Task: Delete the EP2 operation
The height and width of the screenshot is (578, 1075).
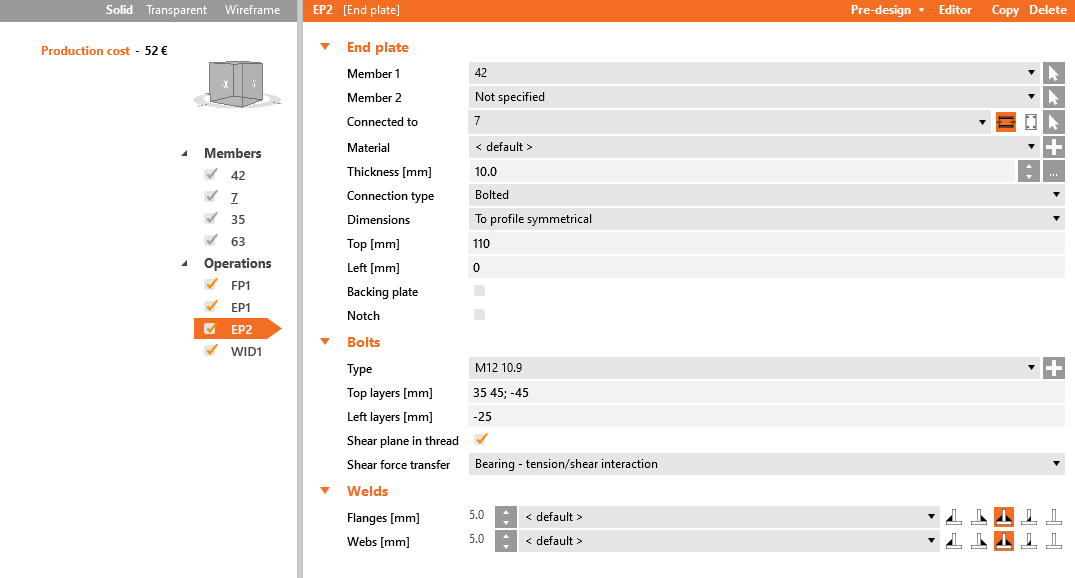Action: point(1048,10)
